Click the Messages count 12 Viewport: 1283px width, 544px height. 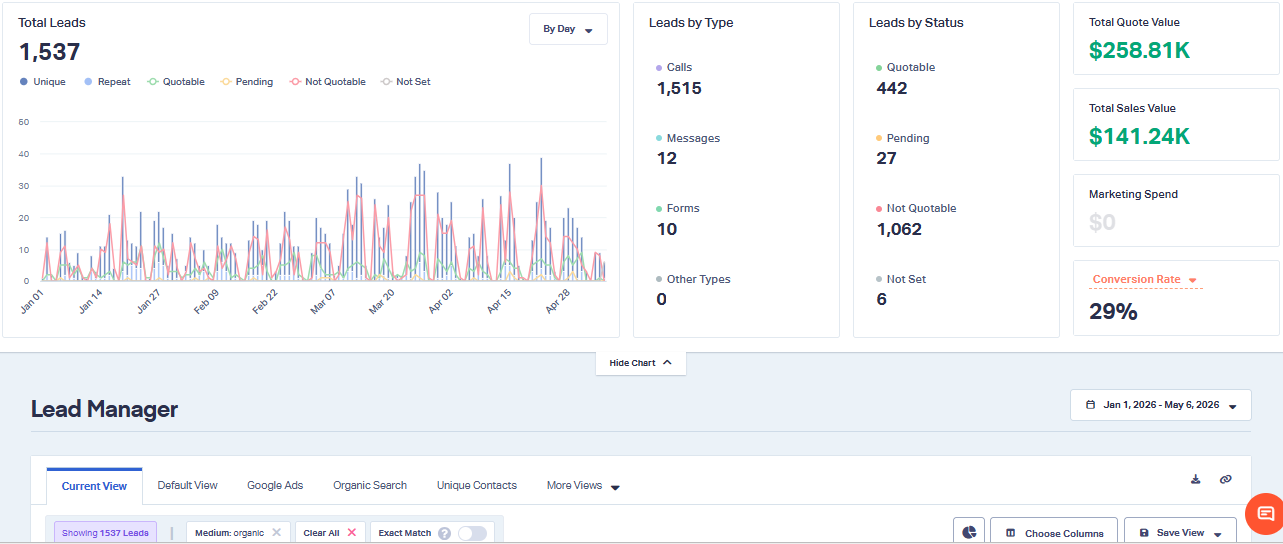point(667,158)
